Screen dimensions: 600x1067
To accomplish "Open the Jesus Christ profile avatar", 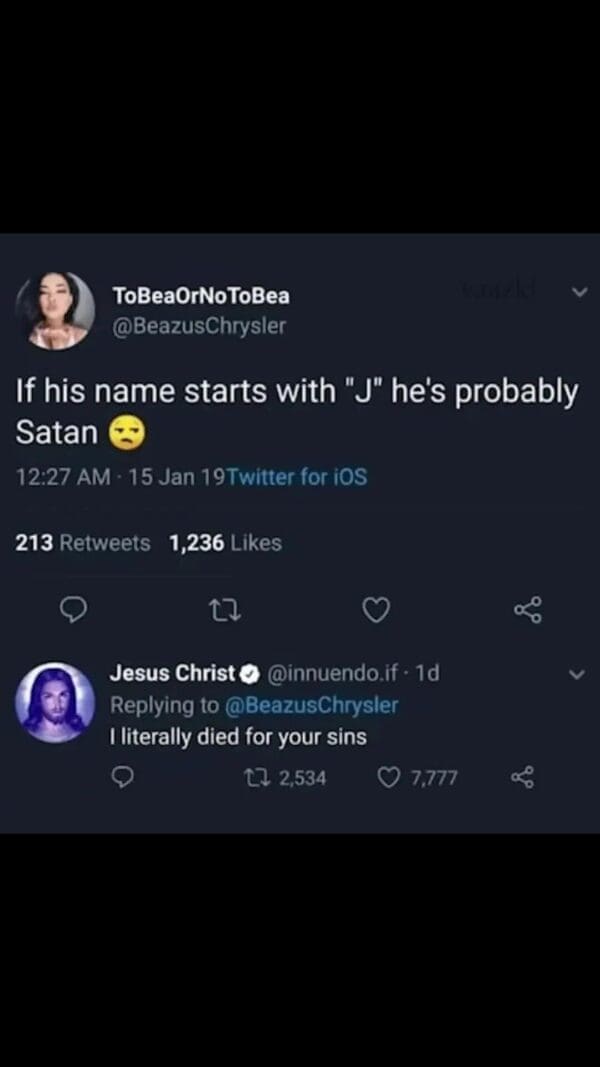I will (x=55, y=702).
